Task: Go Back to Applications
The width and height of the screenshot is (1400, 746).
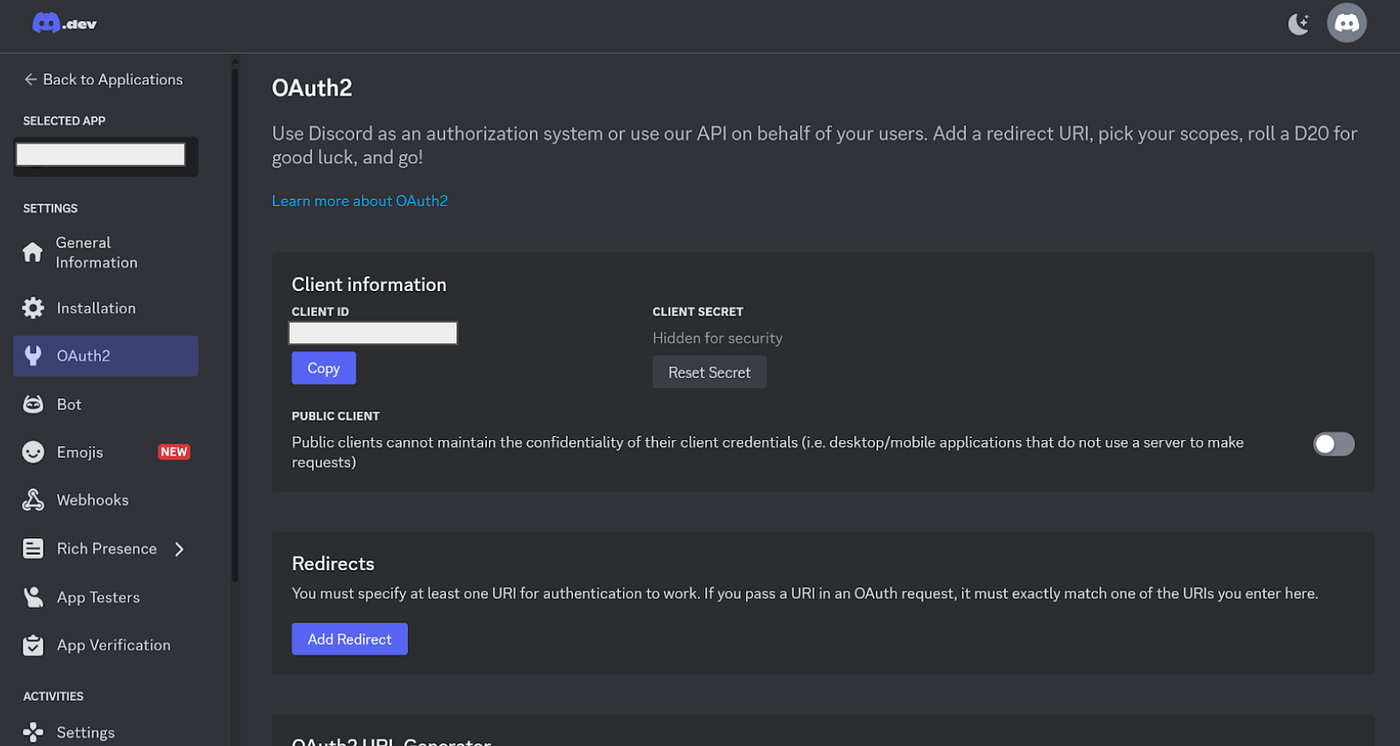Action: point(103,79)
